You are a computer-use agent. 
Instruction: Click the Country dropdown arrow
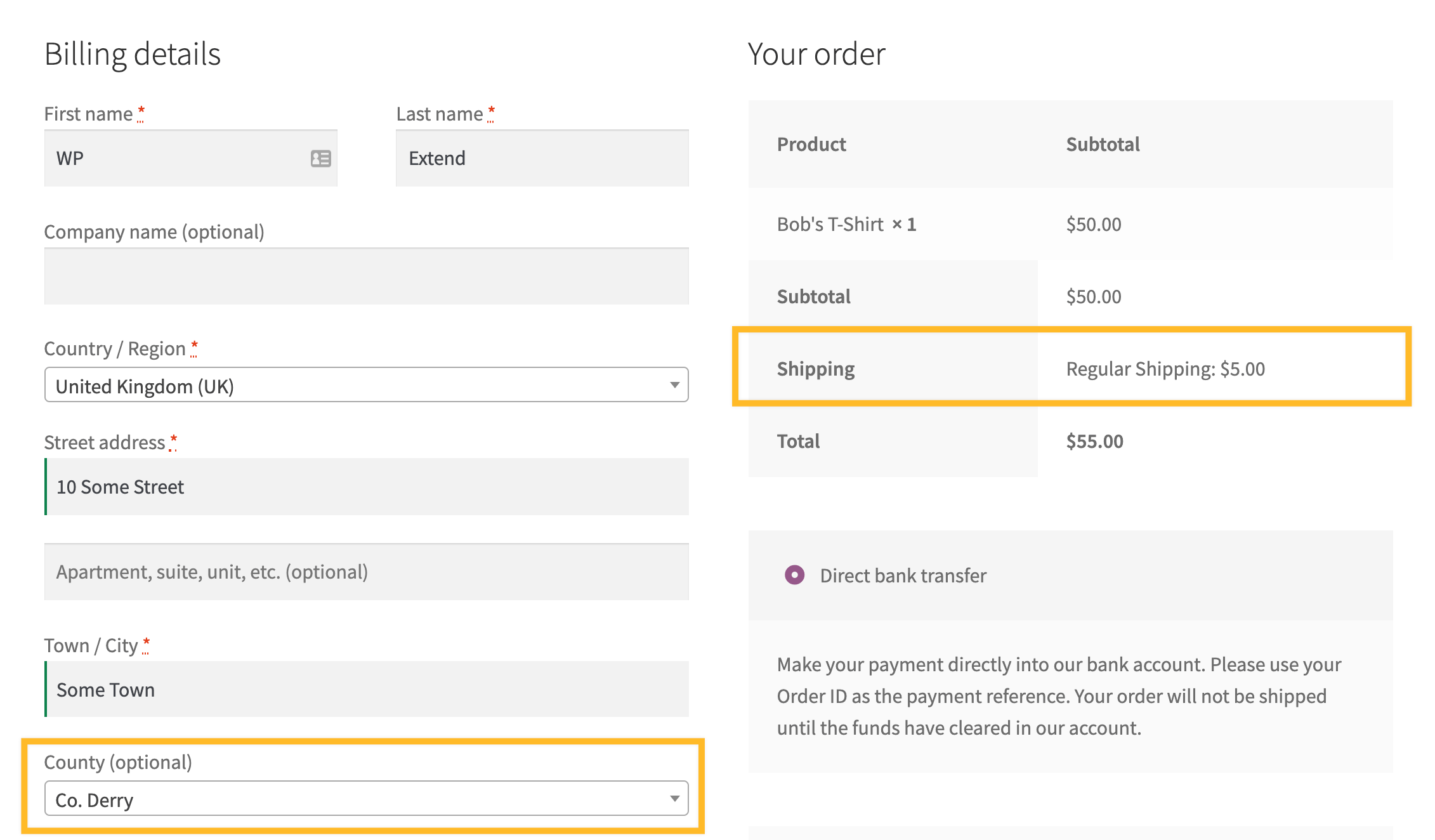tap(674, 385)
